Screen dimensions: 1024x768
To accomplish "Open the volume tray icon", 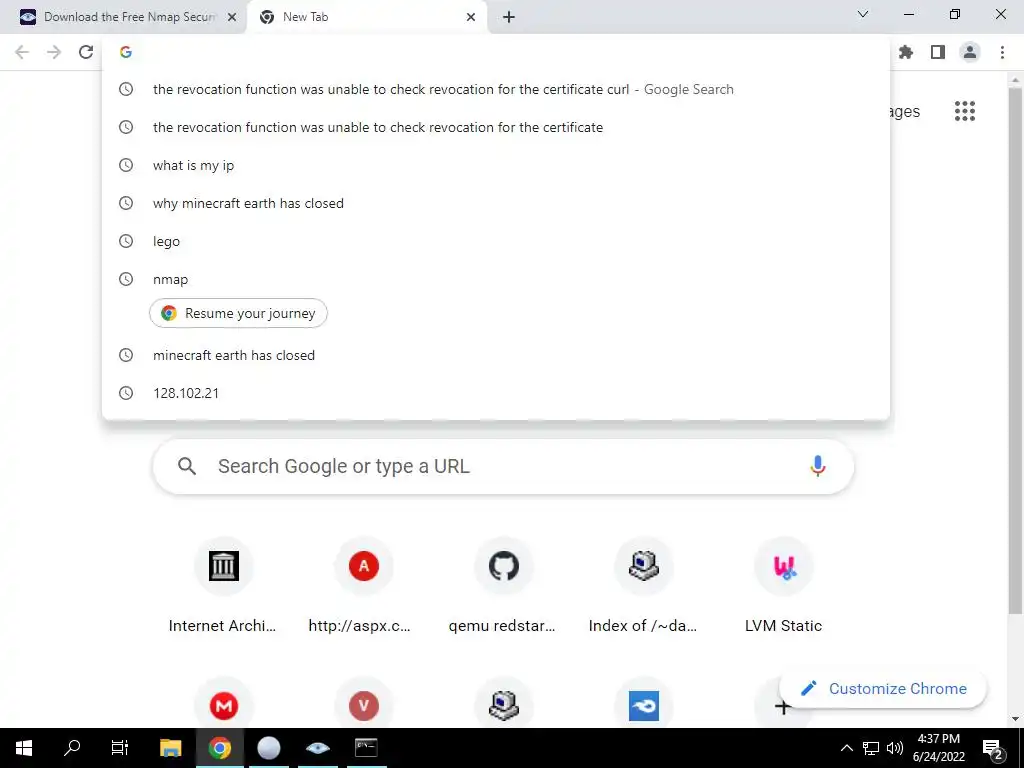I will click(895, 748).
